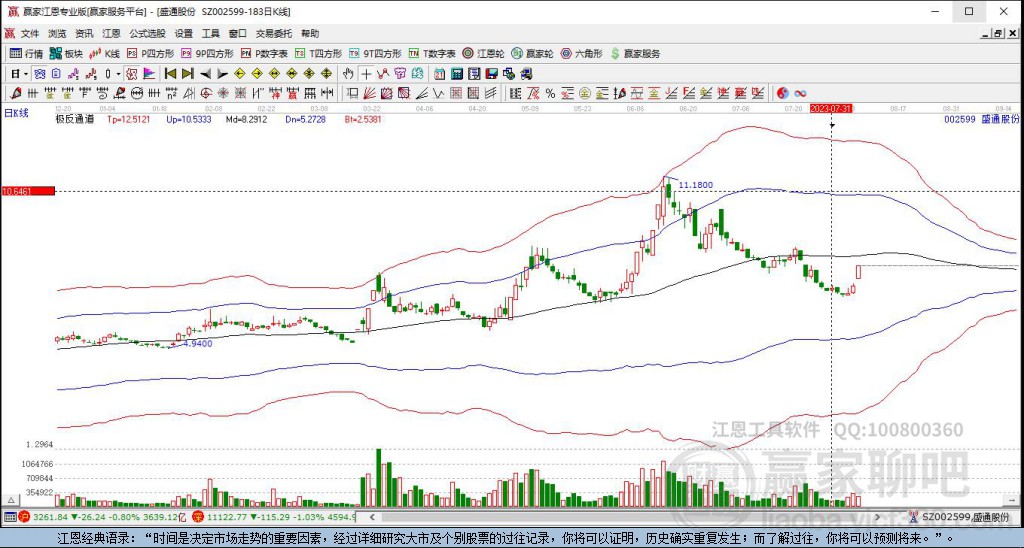Open the T数字表 tool
The width and height of the screenshot is (1024, 548).
[432, 54]
